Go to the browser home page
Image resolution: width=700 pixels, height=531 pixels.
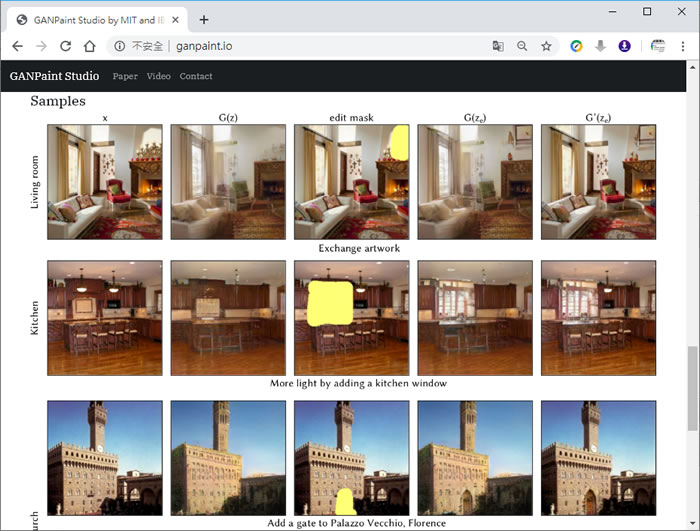point(89,46)
